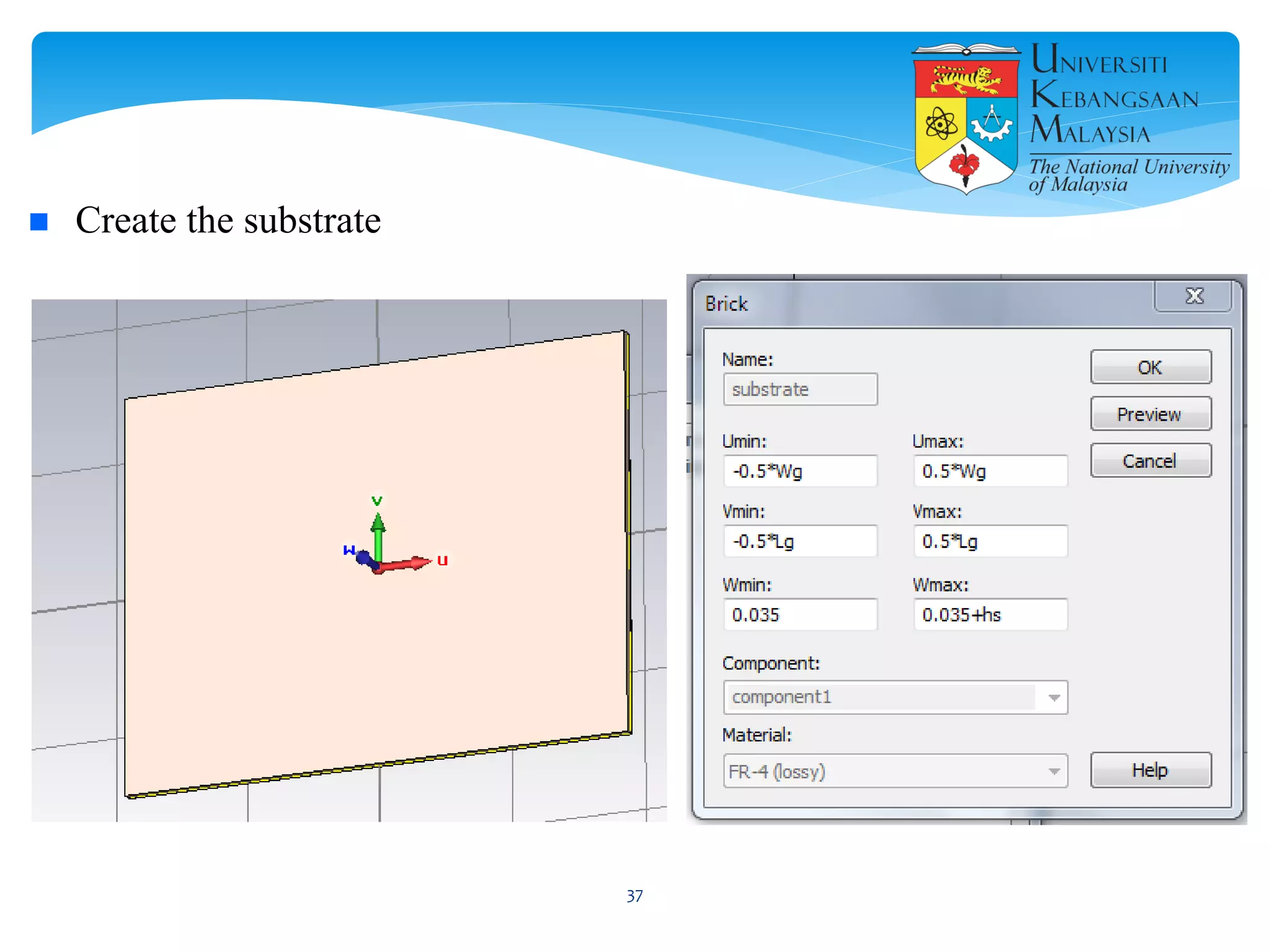
Task: Click the Vmax field with 0.5*Lg
Action: [x=990, y=541]
